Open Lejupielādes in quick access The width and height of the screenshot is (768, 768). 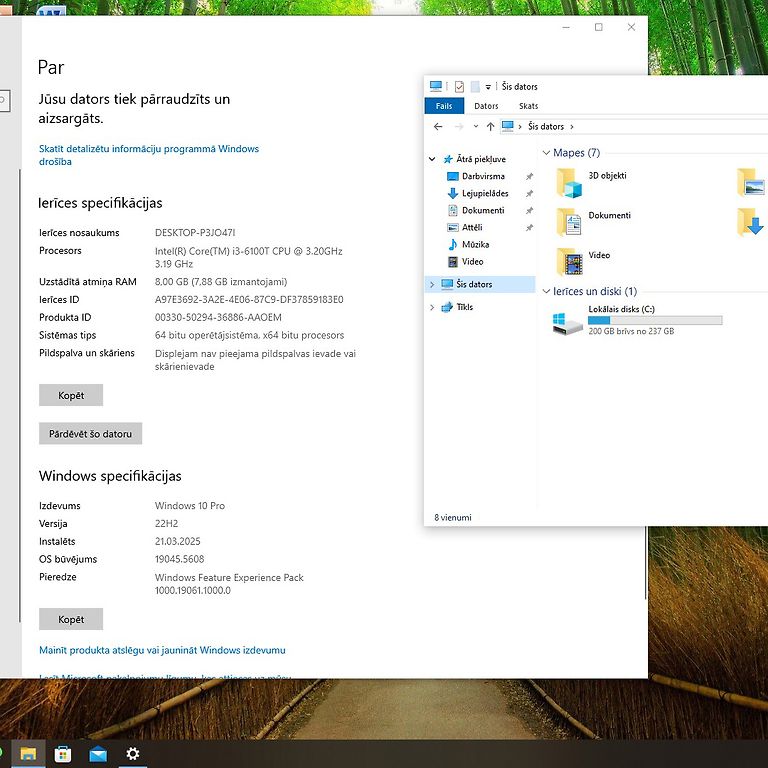pyautogui.click(x=485, y=193)
